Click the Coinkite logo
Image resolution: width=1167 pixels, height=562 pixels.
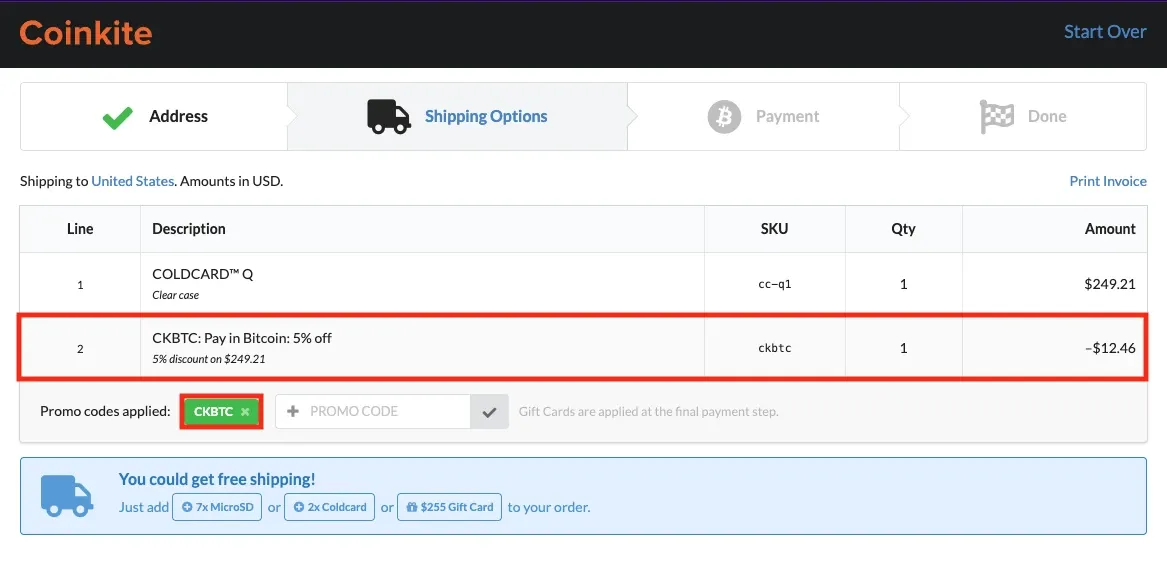[86, 33]
